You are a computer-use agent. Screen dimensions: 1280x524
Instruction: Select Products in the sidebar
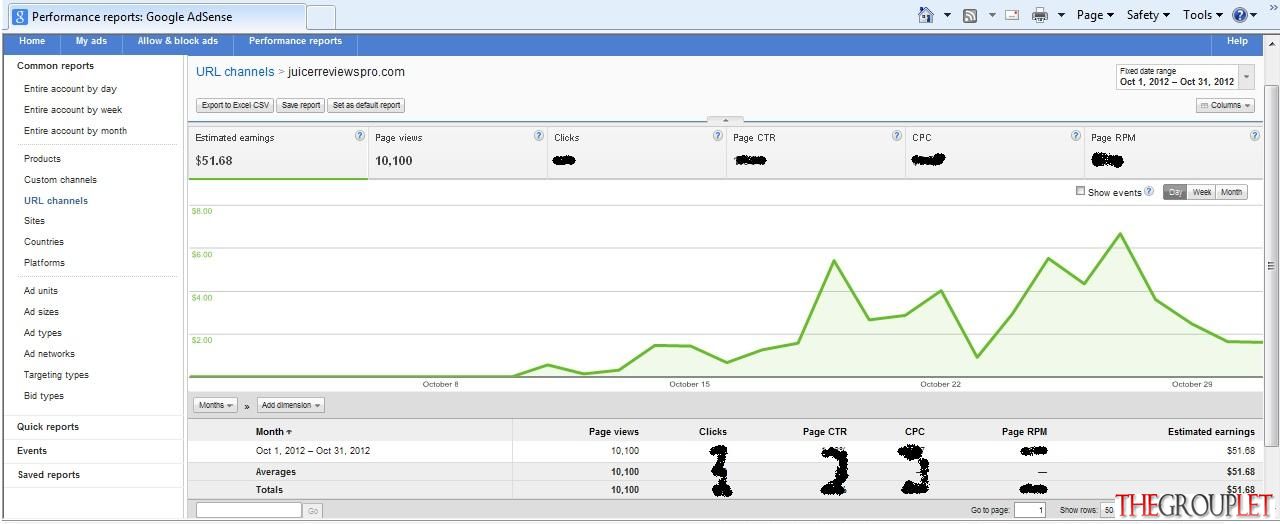[x=42, y=159]
